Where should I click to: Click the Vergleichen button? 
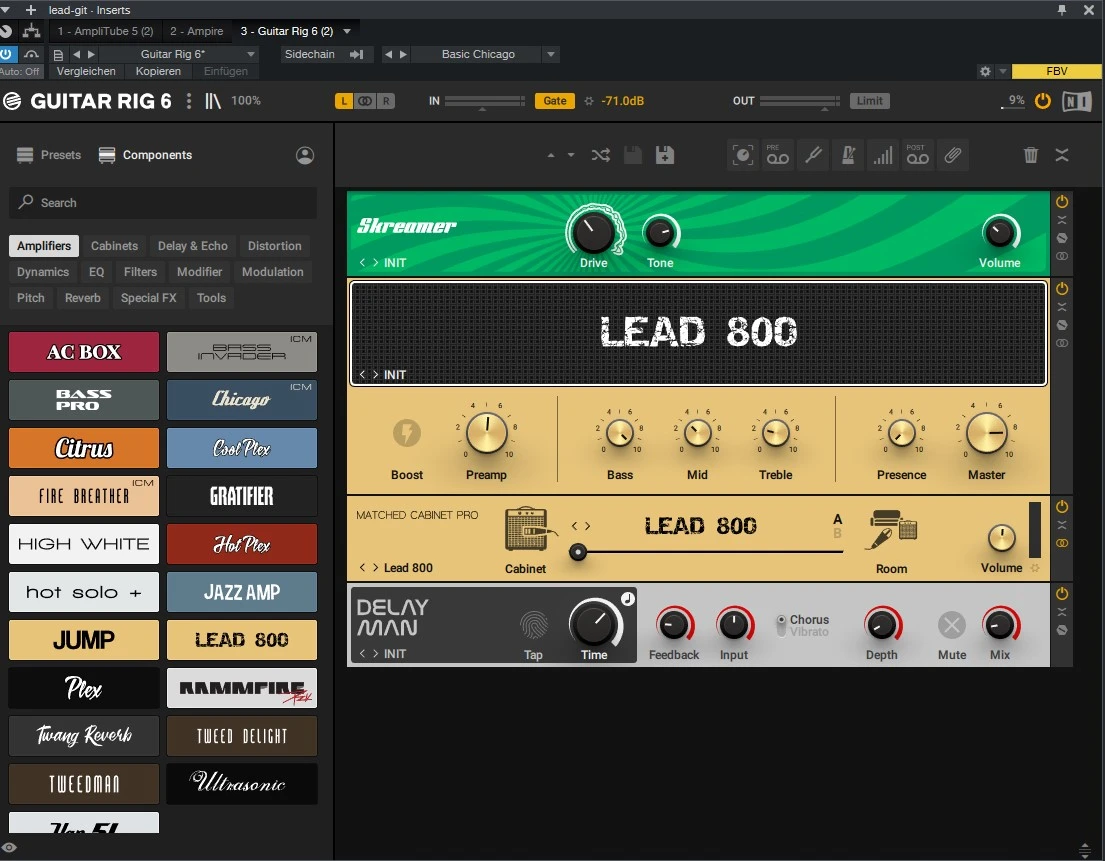(x=86, y=71)
